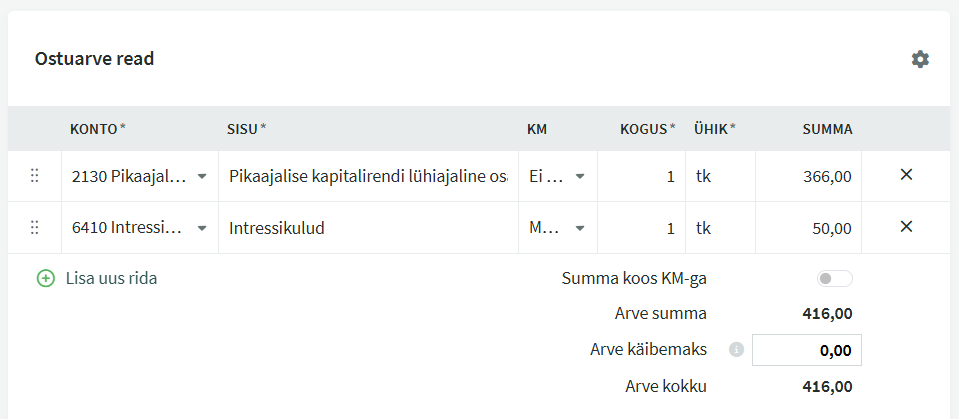The width and height of the screenshot is (959, 419).
Task: Click Lisa uus rida link
Action: 111,279
